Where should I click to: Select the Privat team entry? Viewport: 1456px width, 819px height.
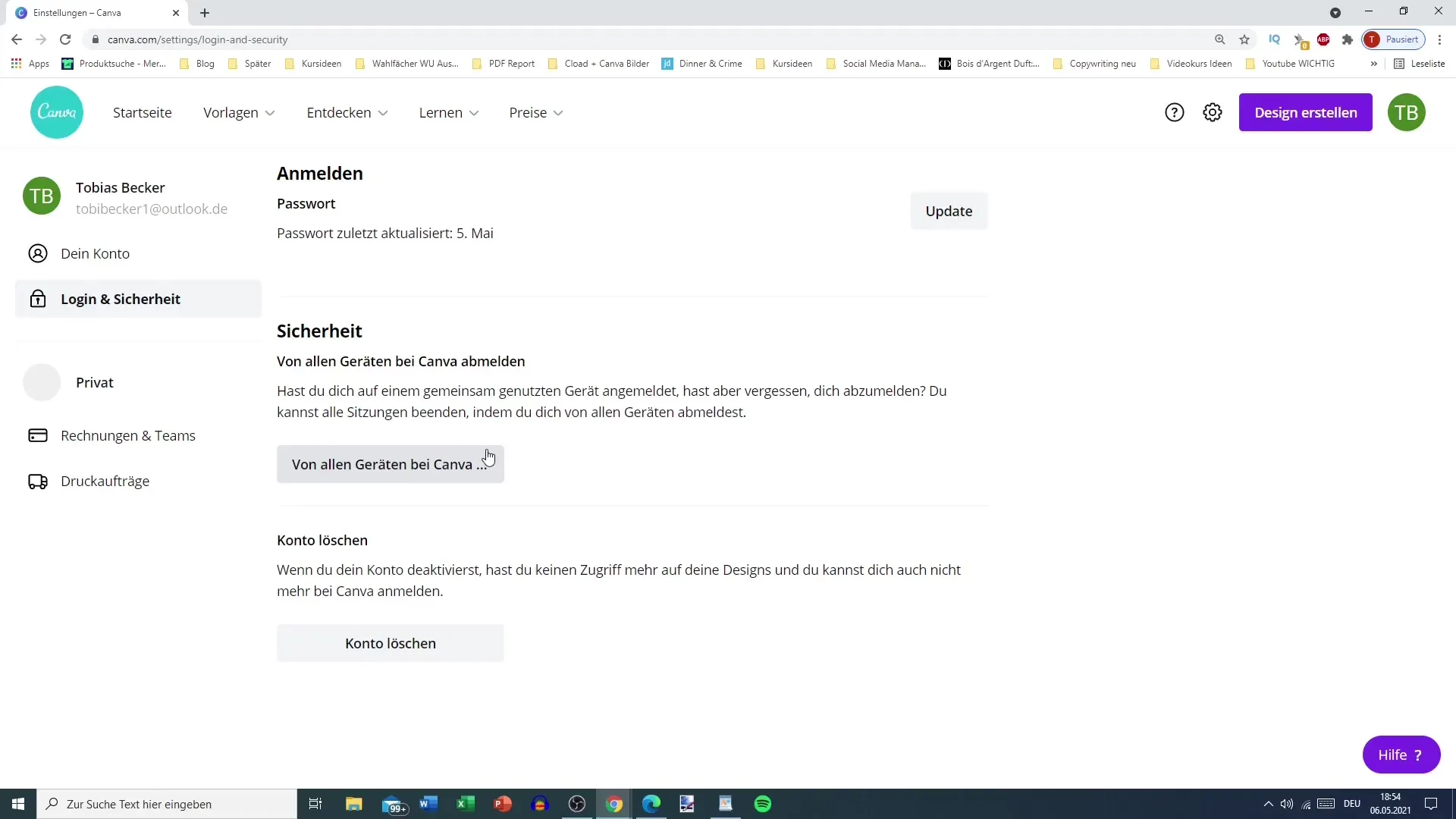tap(138, 382)
